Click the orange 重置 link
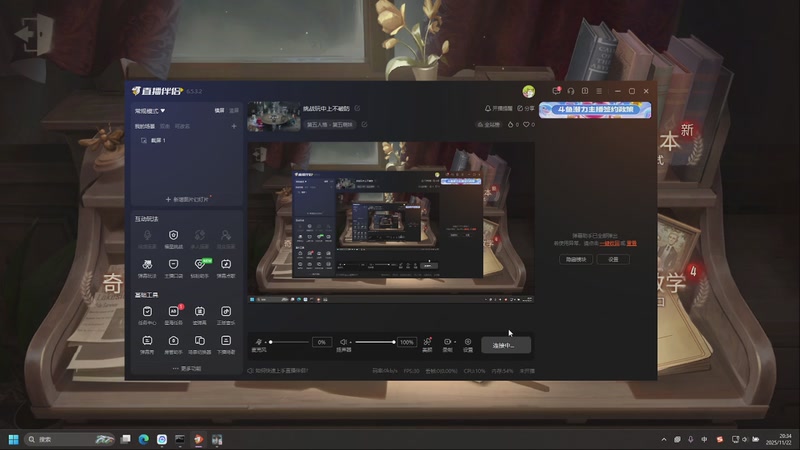 pyautogui.click(x=631, y=243)
